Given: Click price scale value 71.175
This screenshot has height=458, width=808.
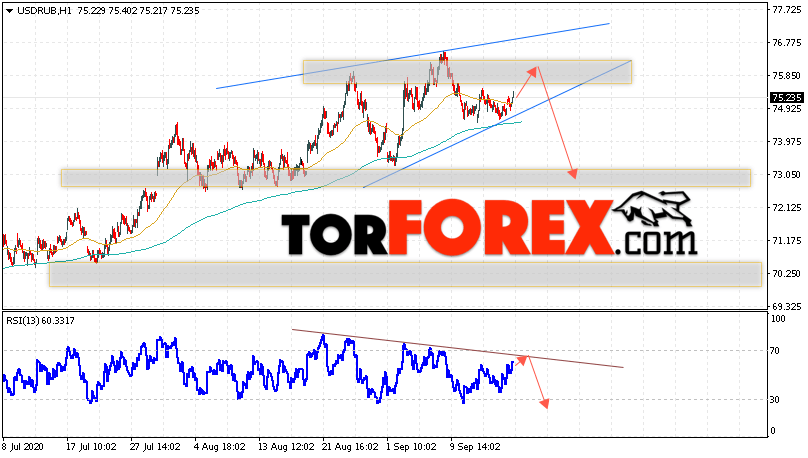Looking at the screenshot, I should coord(786,241).
